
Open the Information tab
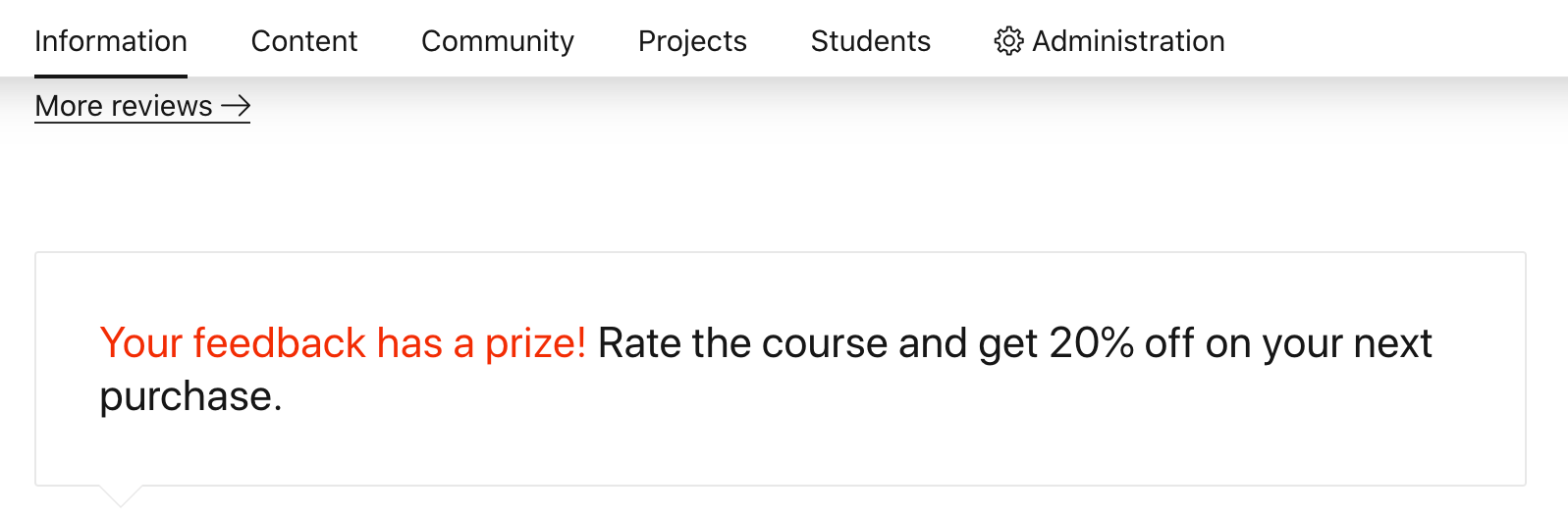[x=111, y=41]
